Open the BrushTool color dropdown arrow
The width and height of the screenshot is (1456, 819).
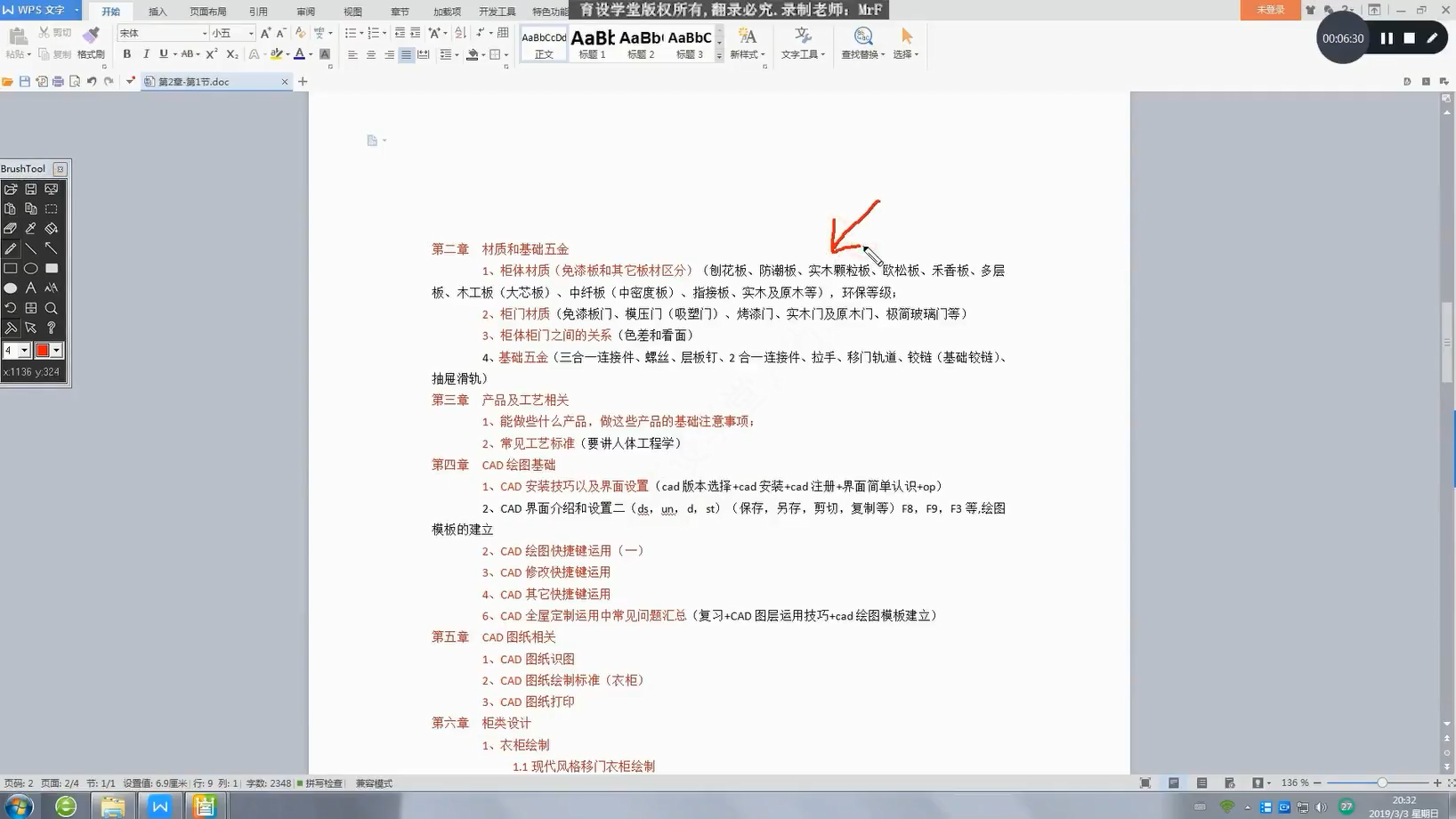pyautogui.click(x=56, y=351)
